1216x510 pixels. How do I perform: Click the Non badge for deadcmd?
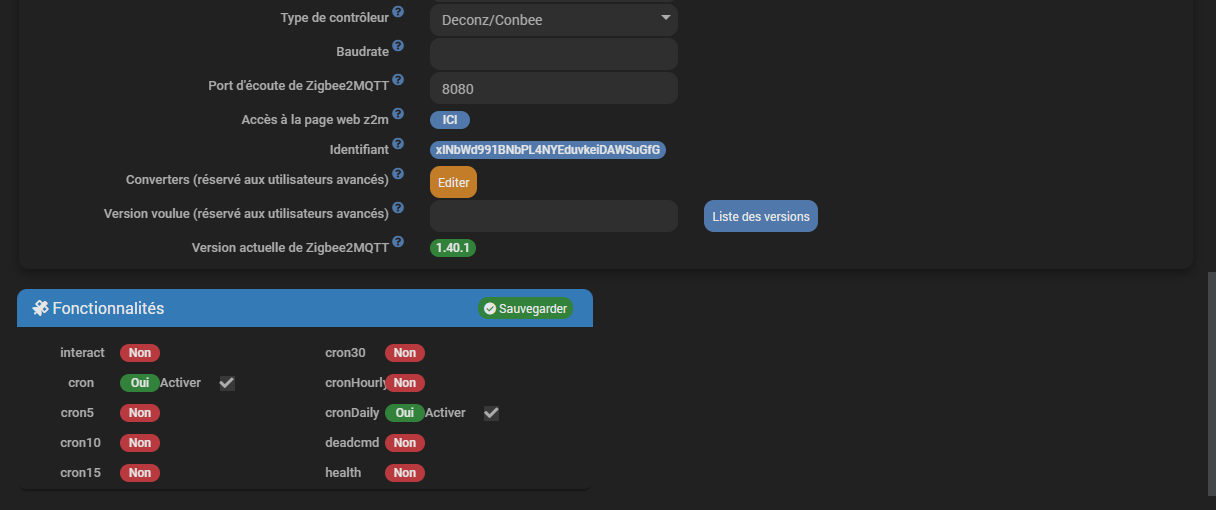(x=405, y=443)
